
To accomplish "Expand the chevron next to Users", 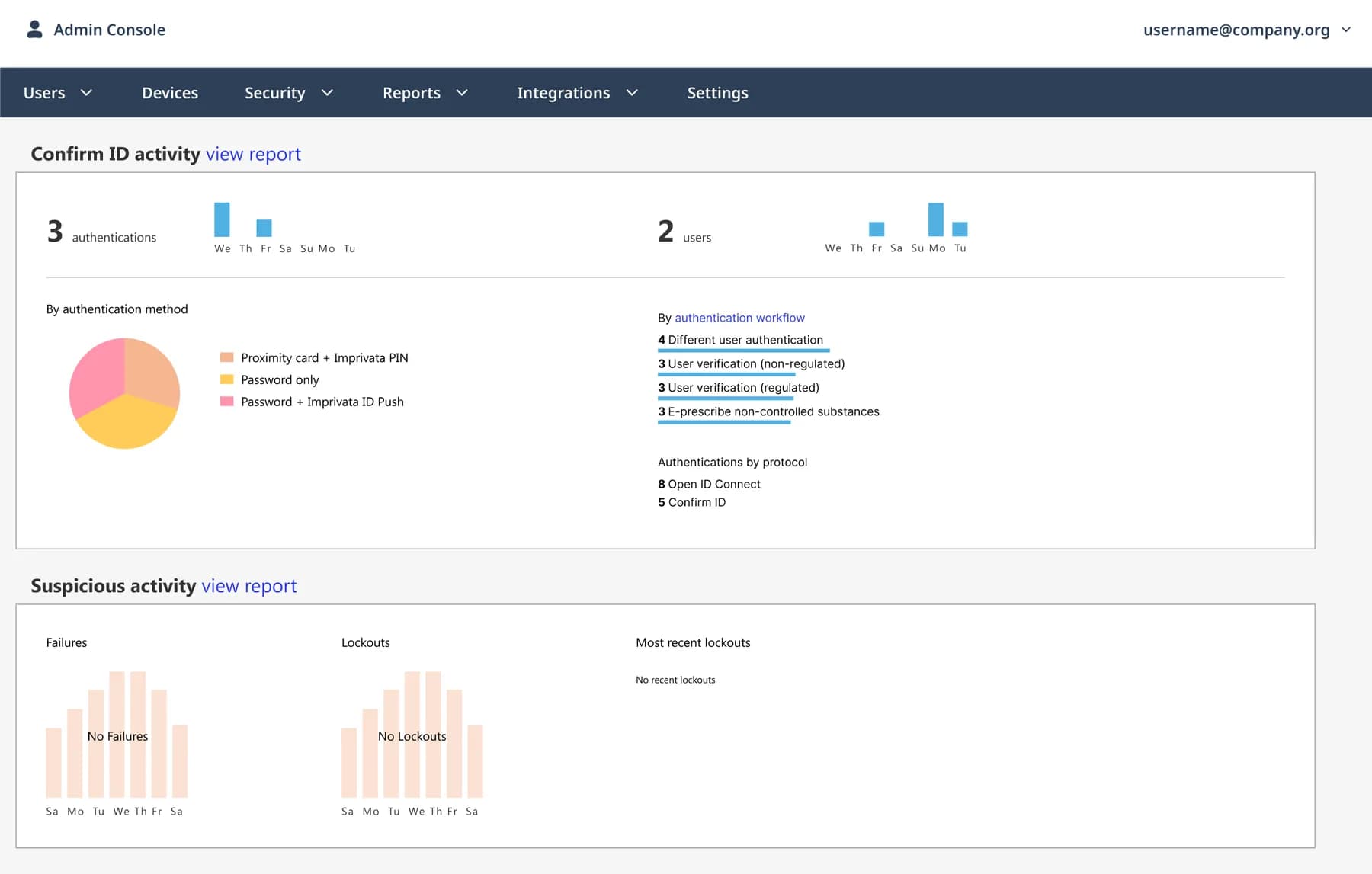I will tap(86, 93).
